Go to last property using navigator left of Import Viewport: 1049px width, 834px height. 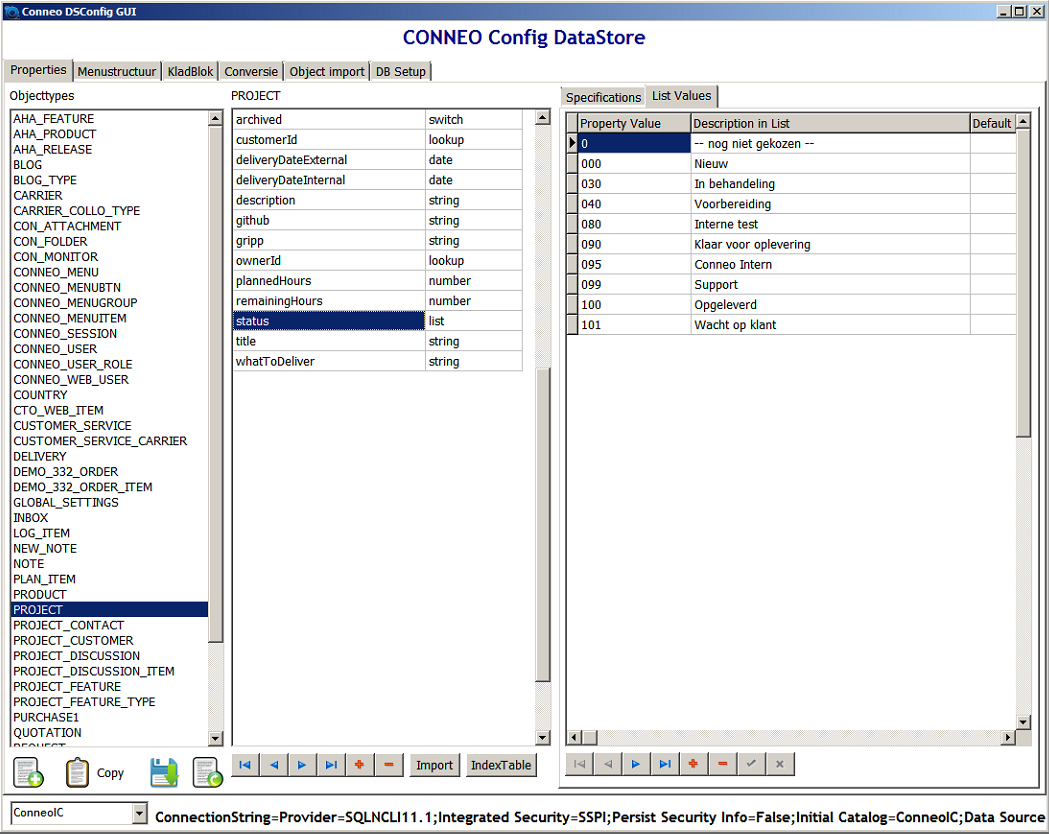coord(331,765)
